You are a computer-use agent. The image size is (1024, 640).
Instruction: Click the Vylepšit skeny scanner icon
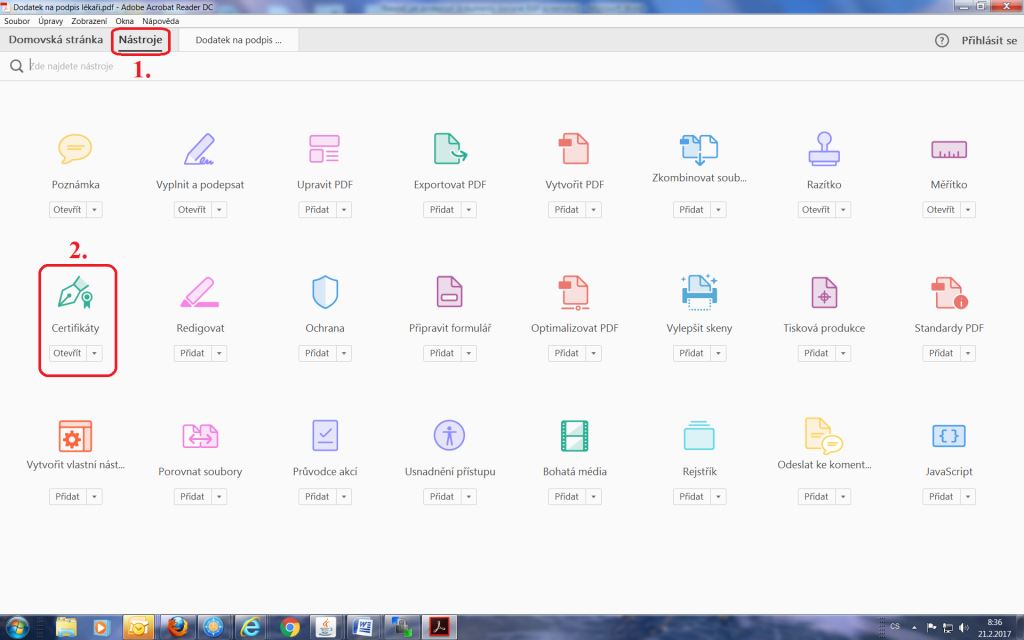pyautogui.click(x=699, y=292)
